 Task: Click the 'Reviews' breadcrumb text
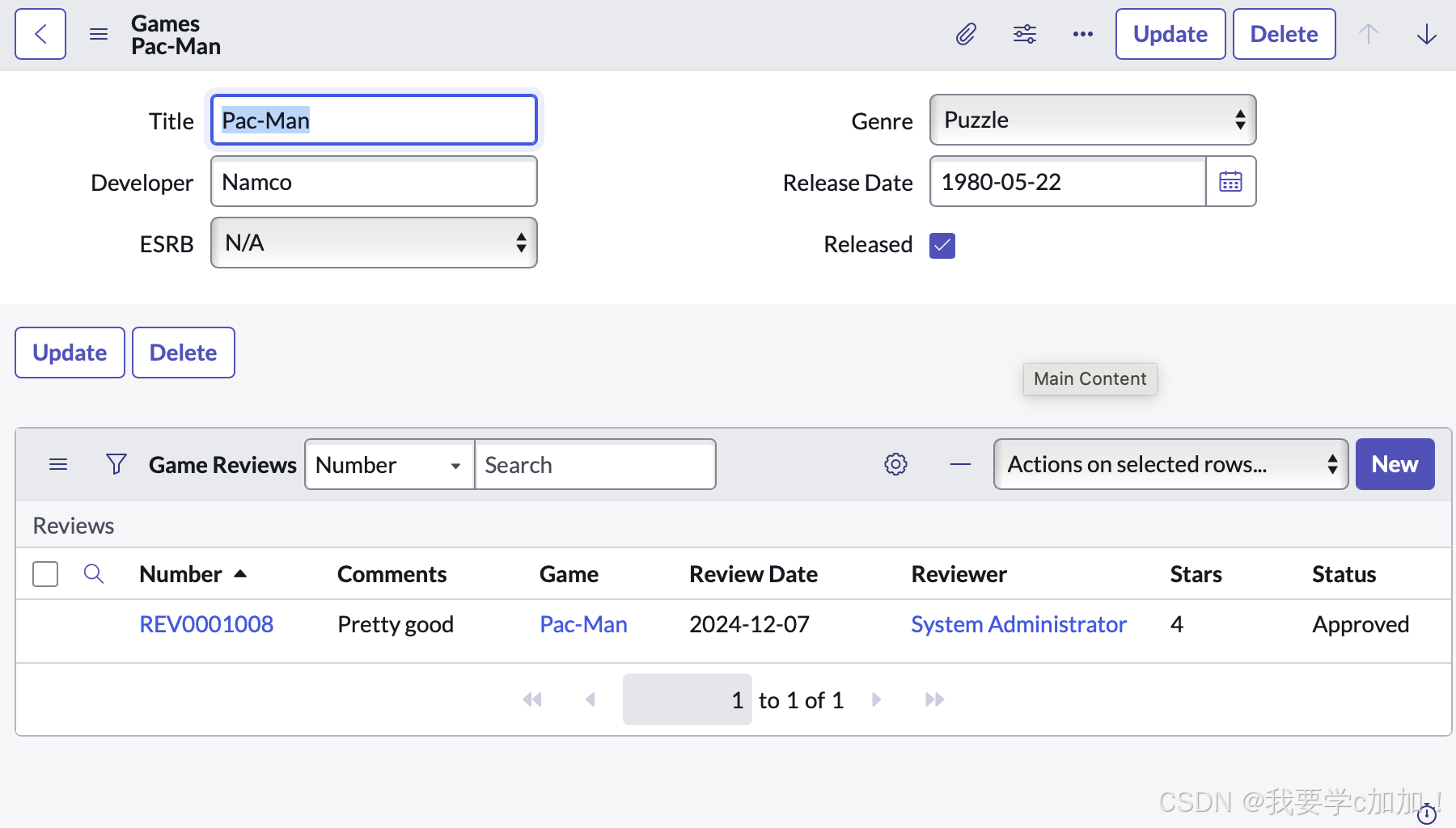(x=74, y=526)
